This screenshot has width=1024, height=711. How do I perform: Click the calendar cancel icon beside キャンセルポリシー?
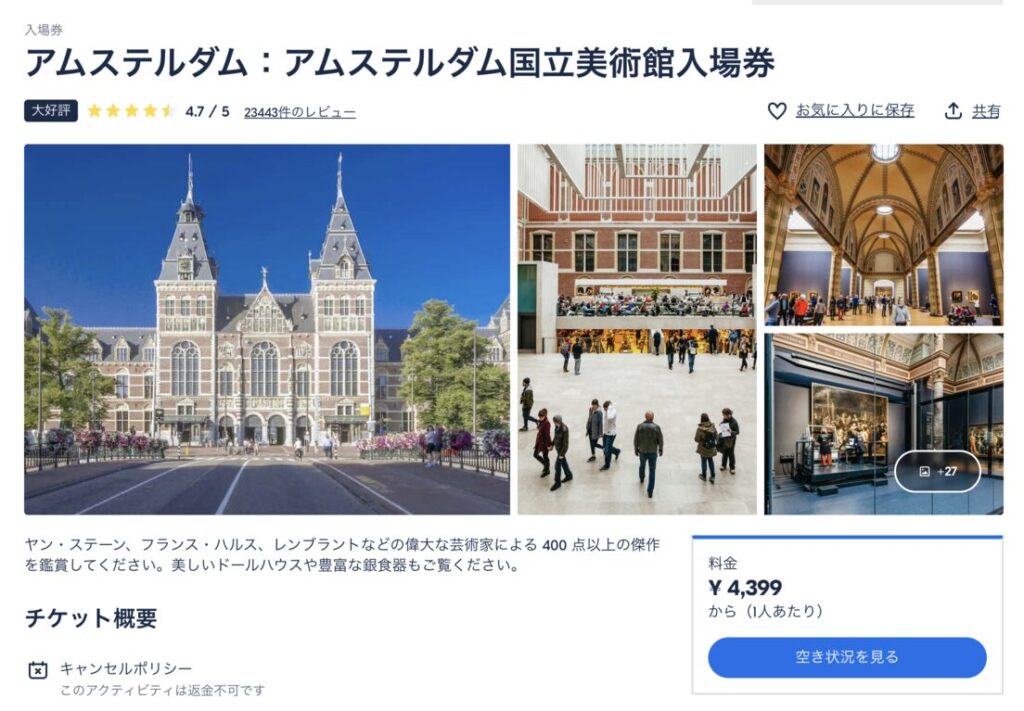tap(38, 670)
